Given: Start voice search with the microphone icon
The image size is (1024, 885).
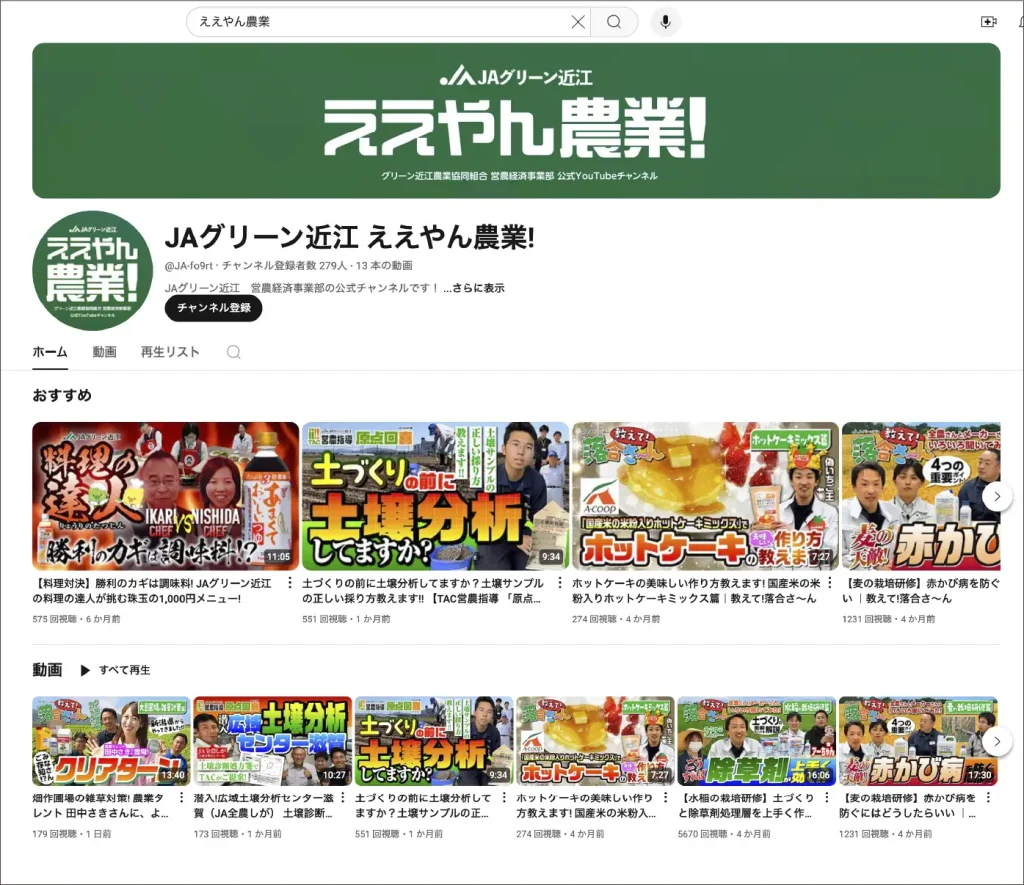Looking at the screenshot, I should click(x=665, y=22).
